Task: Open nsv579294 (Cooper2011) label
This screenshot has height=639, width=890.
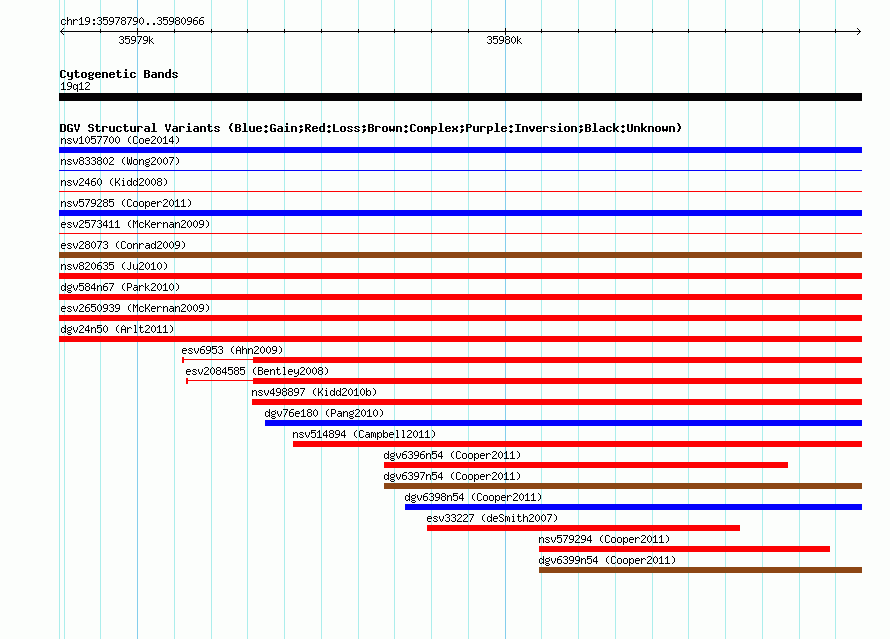Action: [x=604, y=539]
